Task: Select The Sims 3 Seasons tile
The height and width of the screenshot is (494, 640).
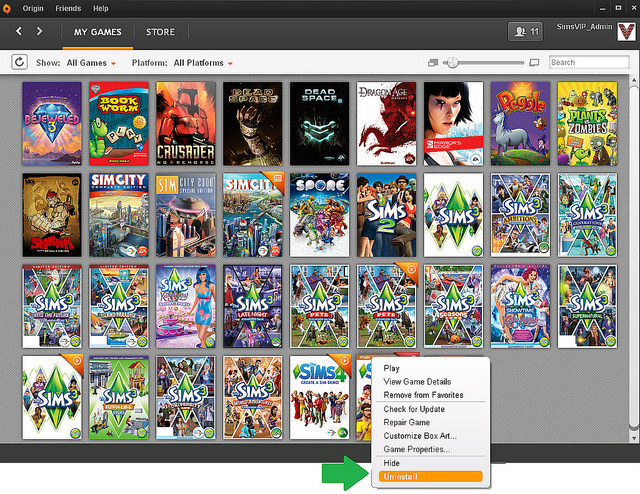Action: [453, 307]
